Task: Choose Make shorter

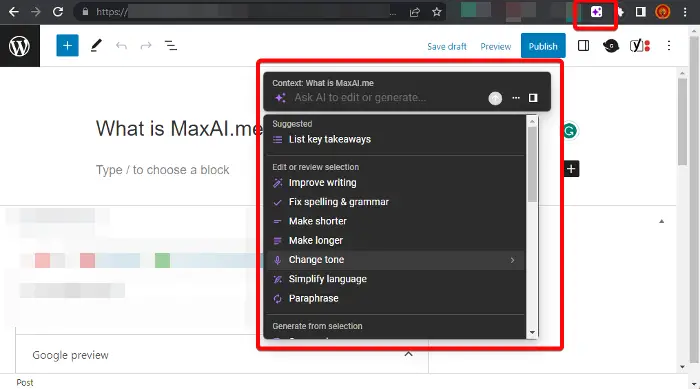Action: pos(396,221)
